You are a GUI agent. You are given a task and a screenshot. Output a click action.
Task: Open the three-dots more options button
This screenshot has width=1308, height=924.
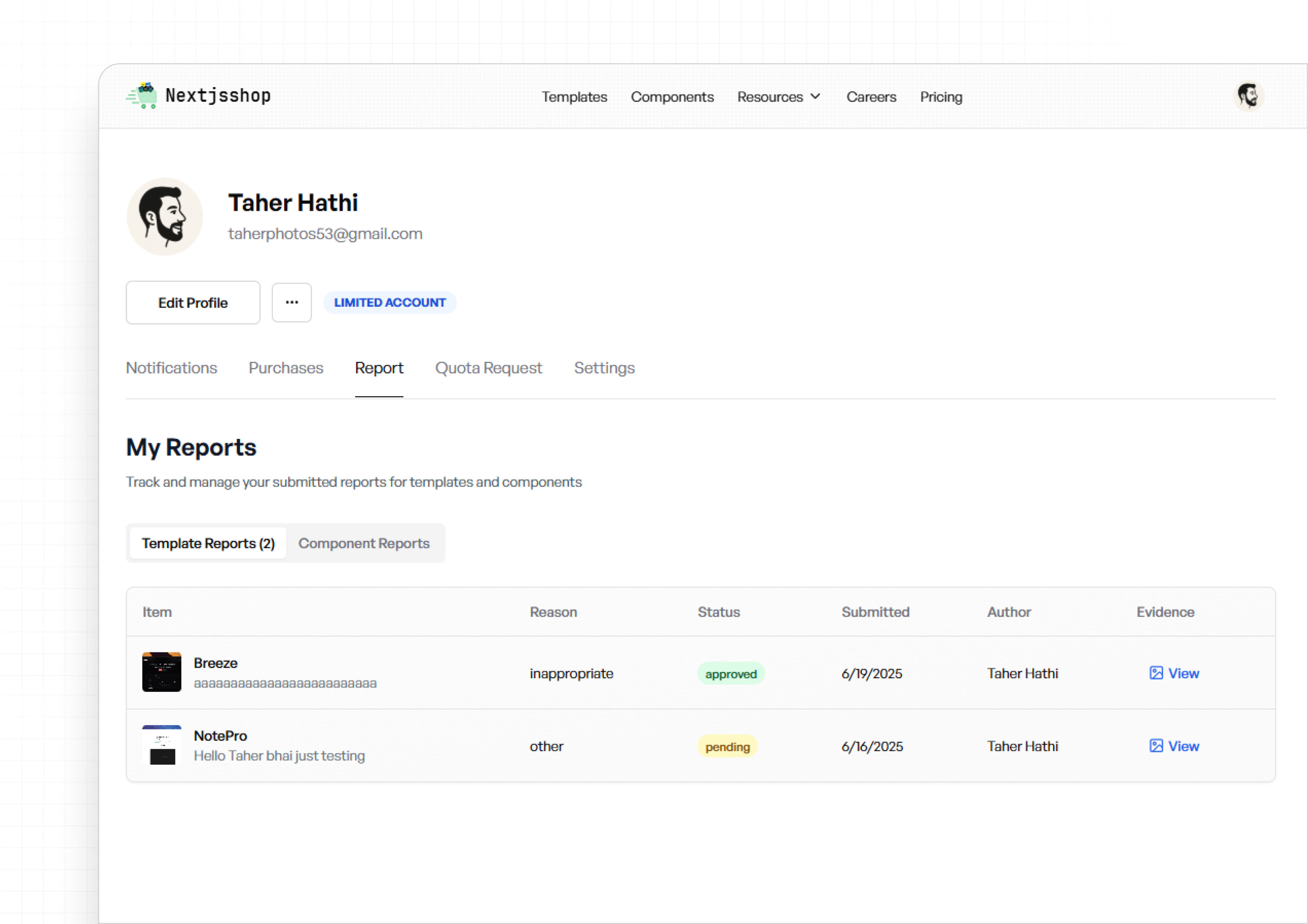pyautogui.click(x=292, y=302)
